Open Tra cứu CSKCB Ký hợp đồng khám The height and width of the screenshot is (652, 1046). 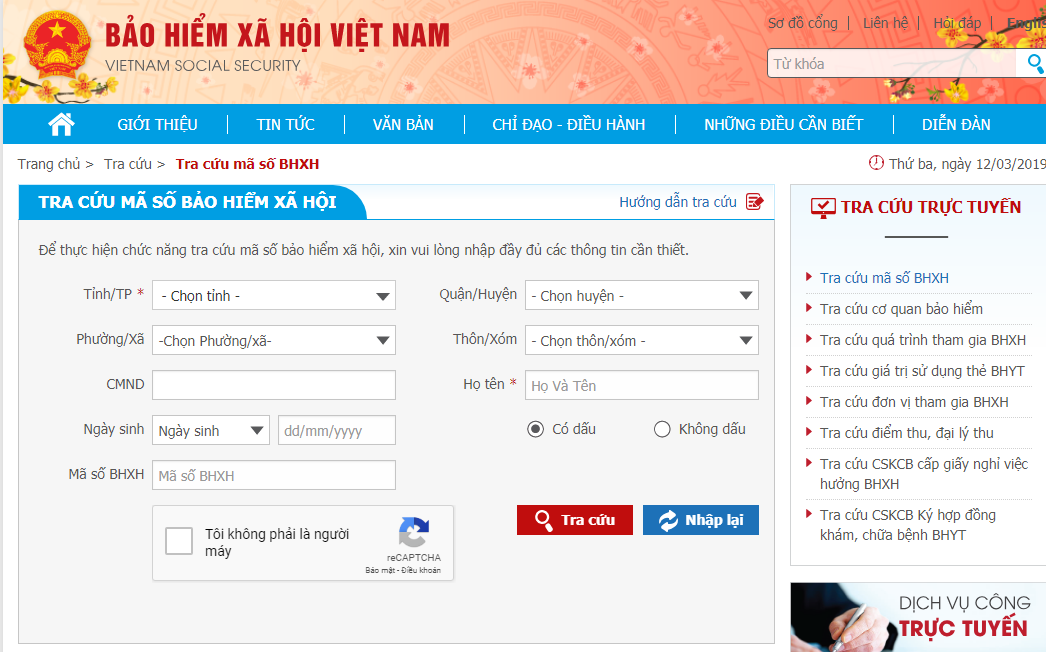[x=908, y=525]
